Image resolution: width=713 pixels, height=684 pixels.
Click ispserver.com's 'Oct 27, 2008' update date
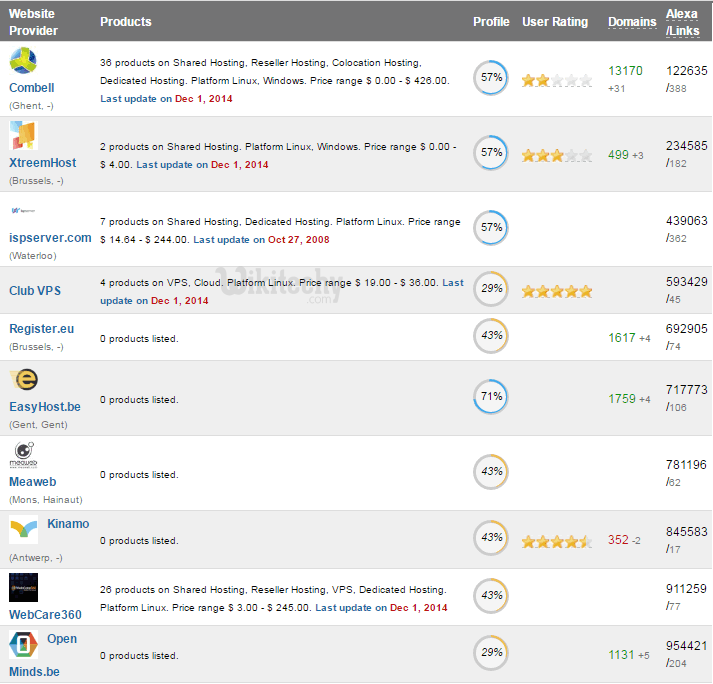click(299, 240)
